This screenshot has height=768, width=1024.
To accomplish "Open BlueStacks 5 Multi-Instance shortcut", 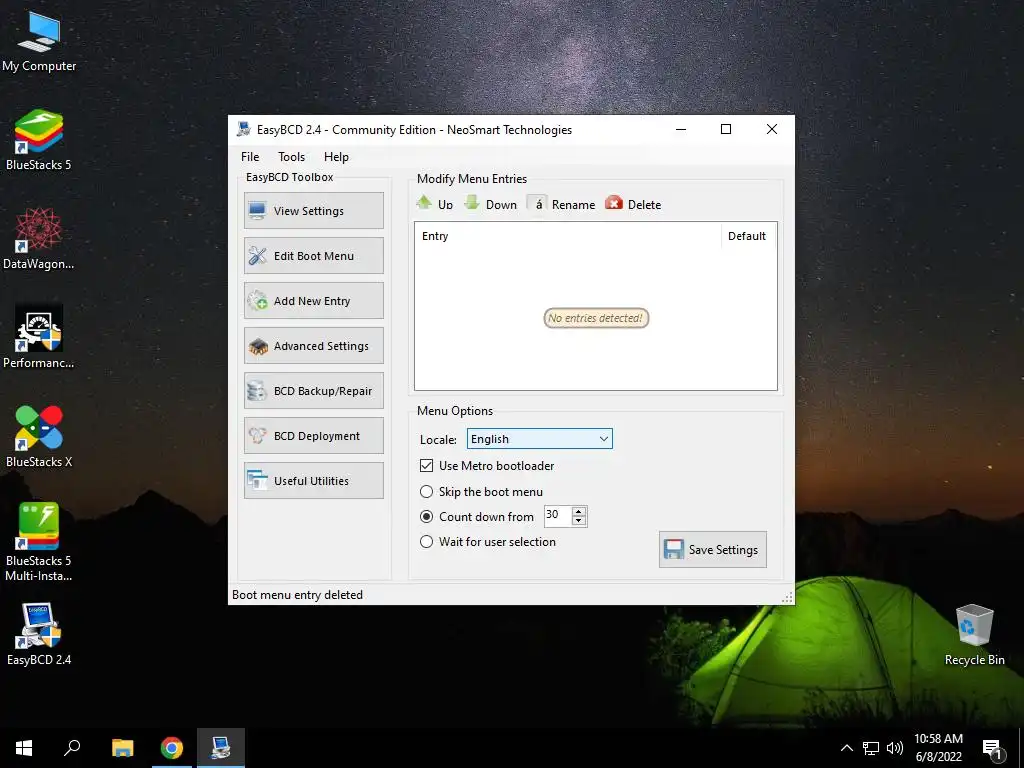I will pos(39,542).
